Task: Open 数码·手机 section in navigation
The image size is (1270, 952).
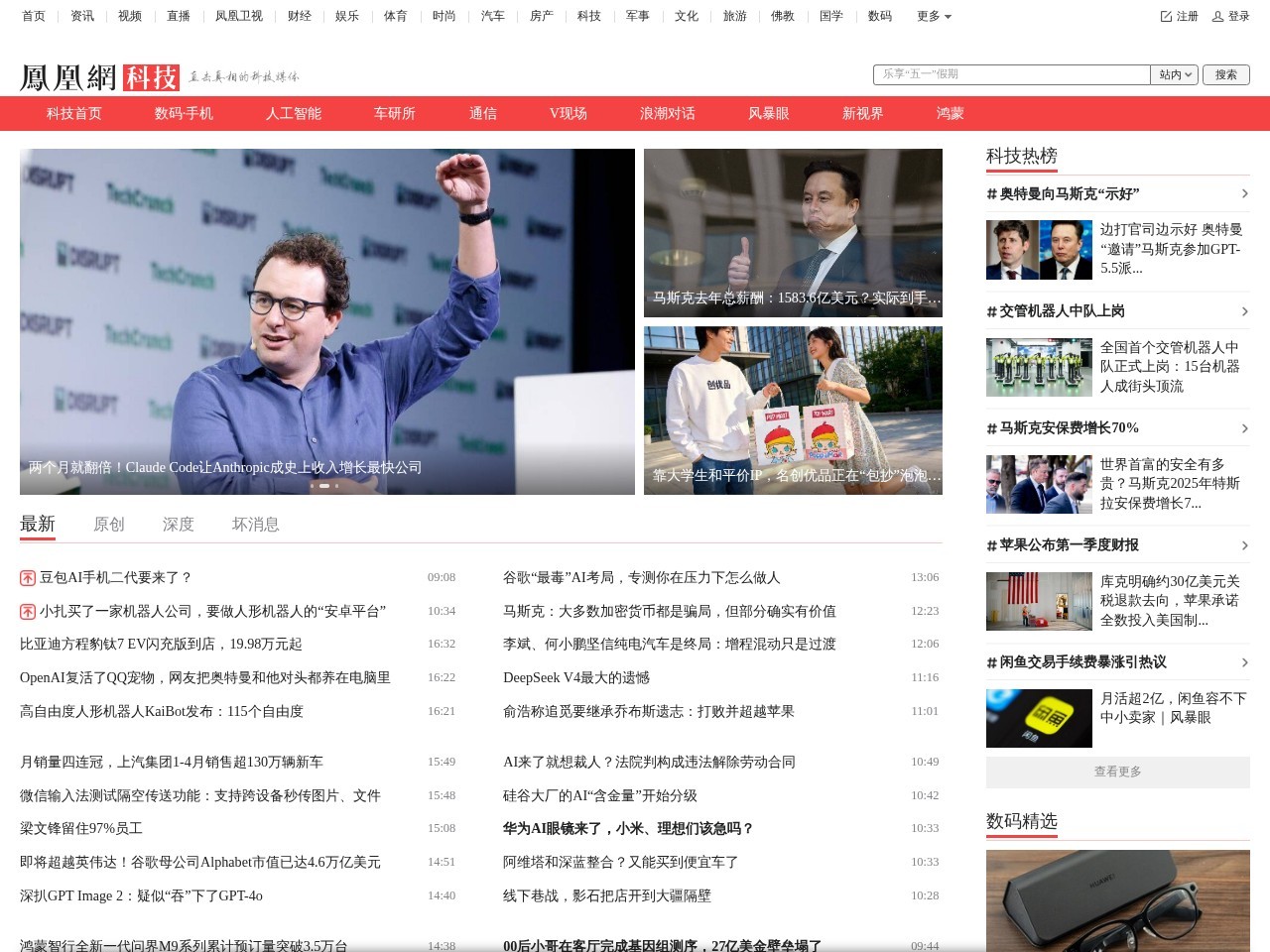Action: pos(184,113)
